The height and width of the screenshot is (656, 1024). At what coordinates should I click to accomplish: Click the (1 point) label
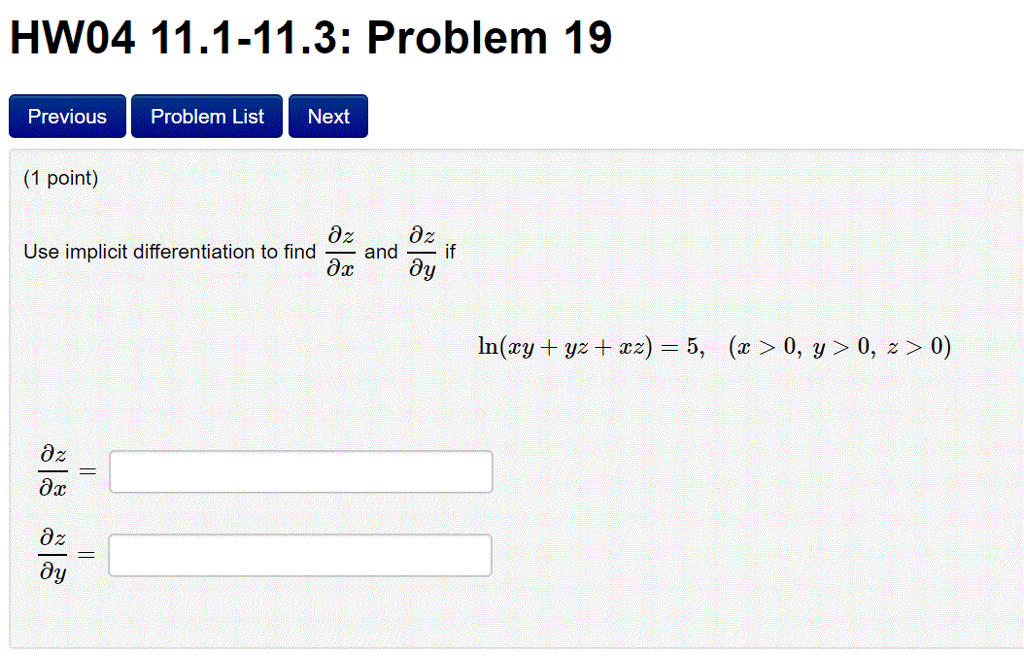point(62,178)
